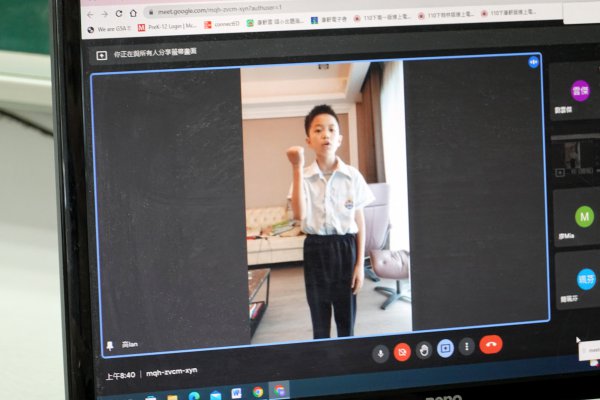Image resolution: width=600 pixels, height=400 pixels.
Task: Switch to the active Chrome profile window in taskbar
Action: (x=279, y=390)
